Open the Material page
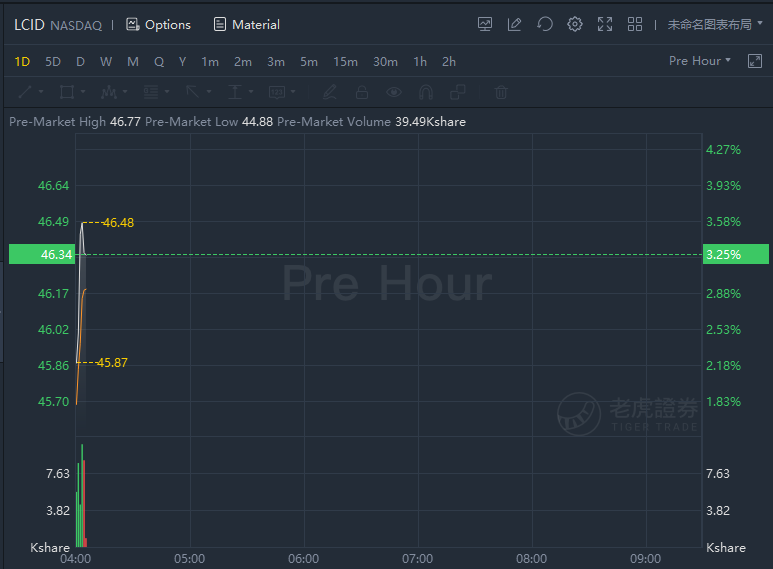The height and width of the screenshot is (569, 773). point(246,25)
